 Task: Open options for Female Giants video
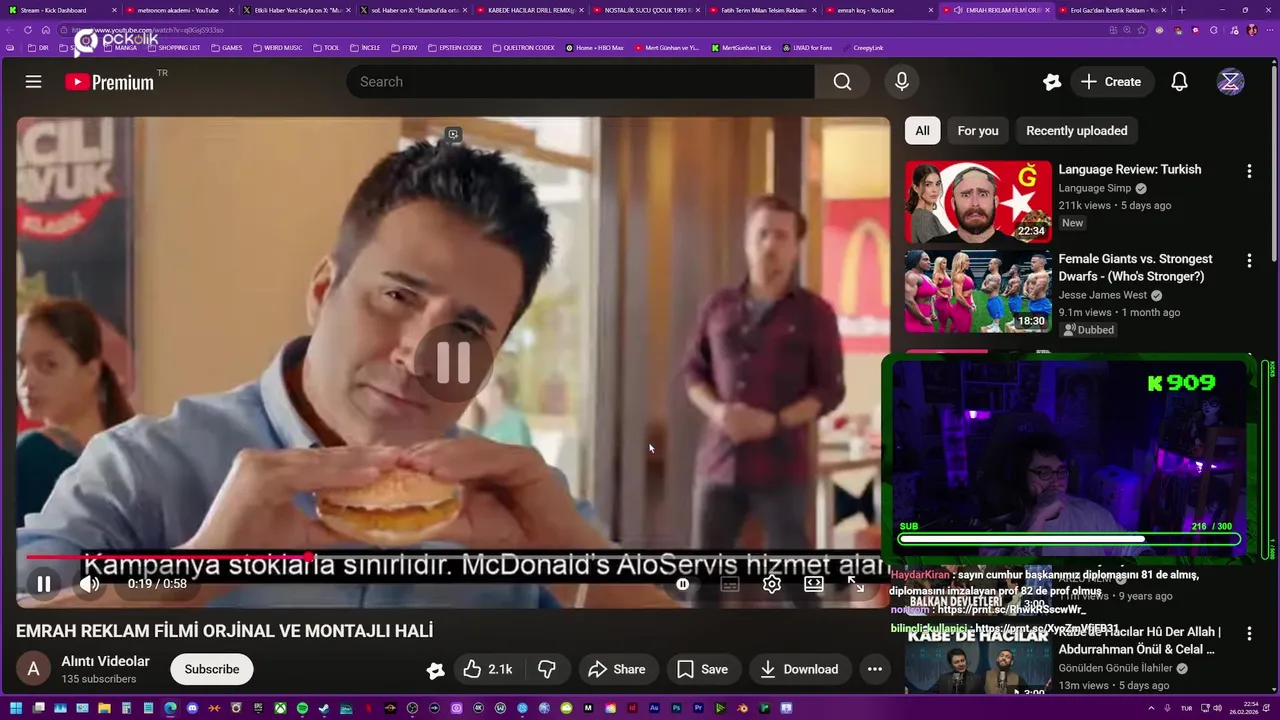(x=1248, y=260)
